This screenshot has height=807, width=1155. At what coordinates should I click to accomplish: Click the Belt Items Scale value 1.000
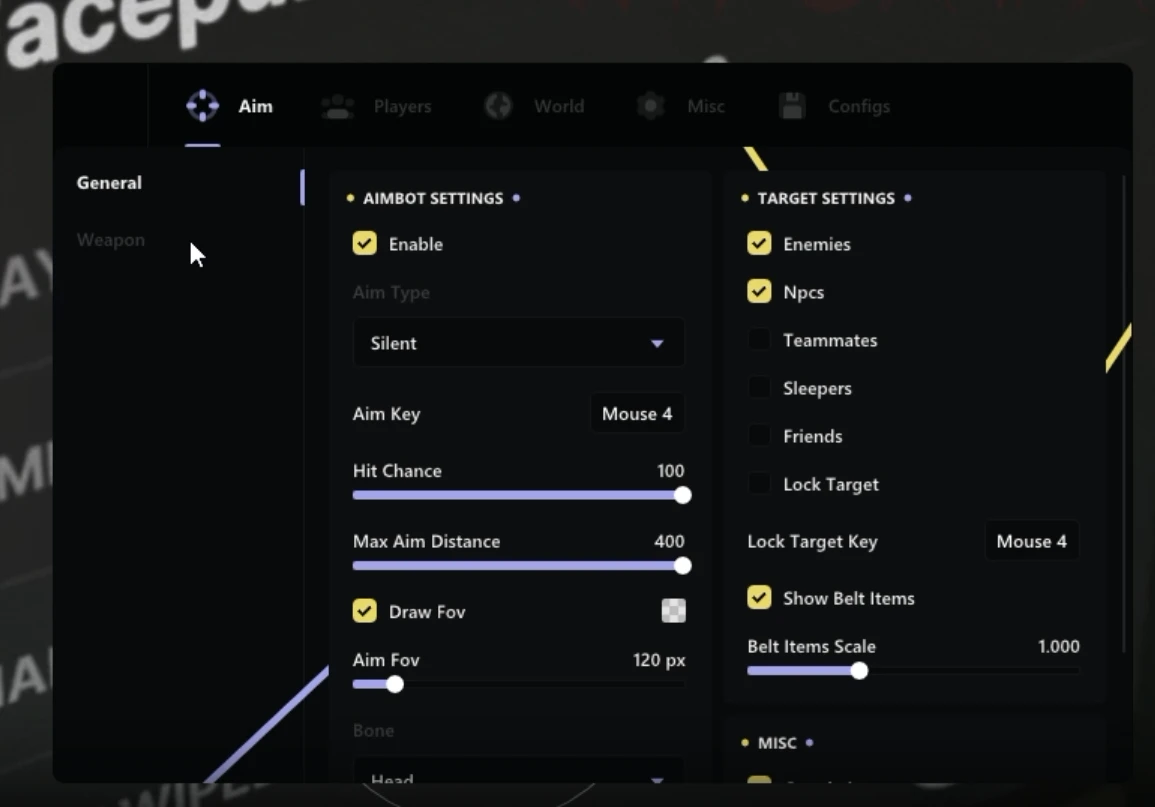pyautogui.click(x=1059, y=646)
